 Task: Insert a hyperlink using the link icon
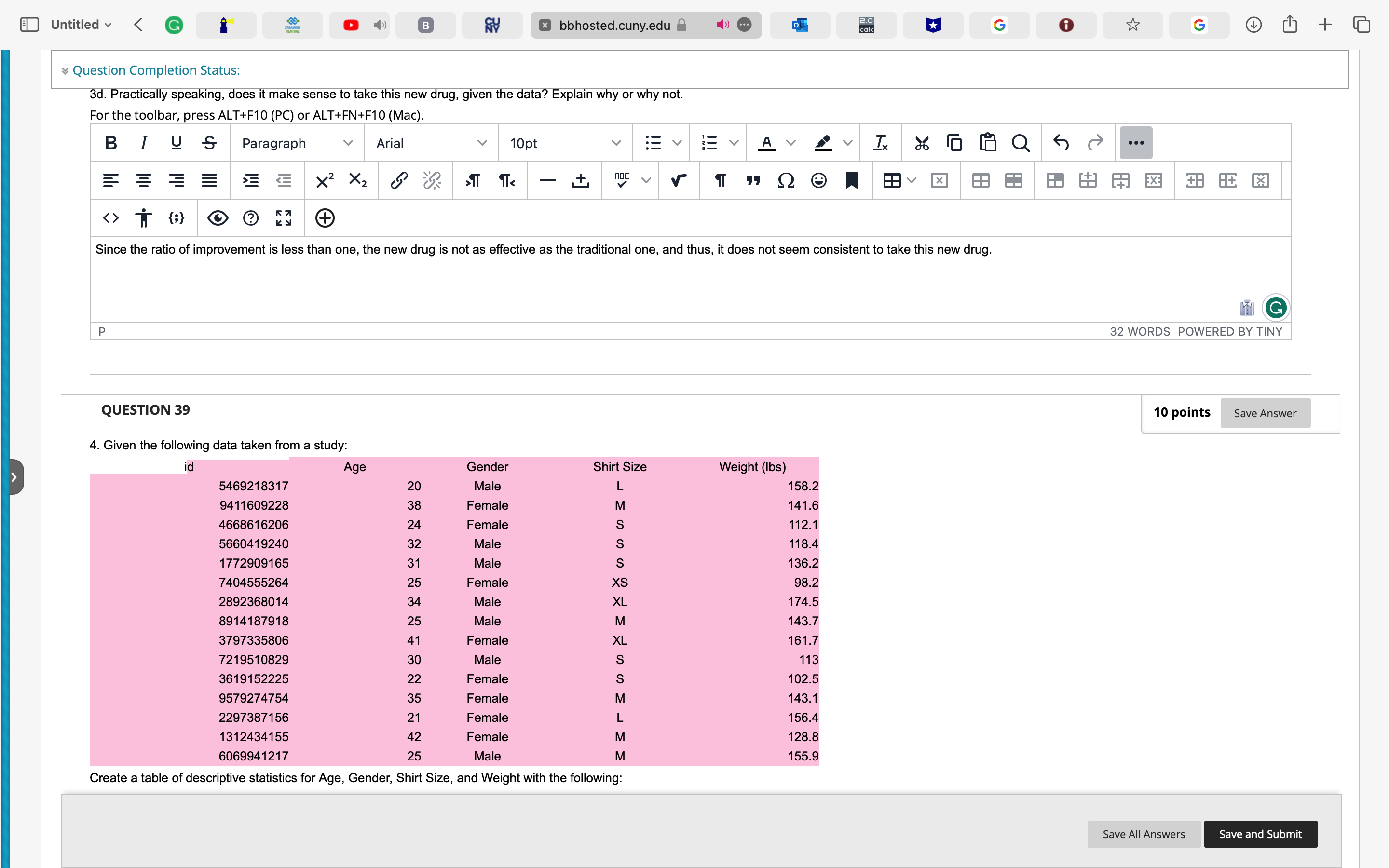click(x=399, y=180)
